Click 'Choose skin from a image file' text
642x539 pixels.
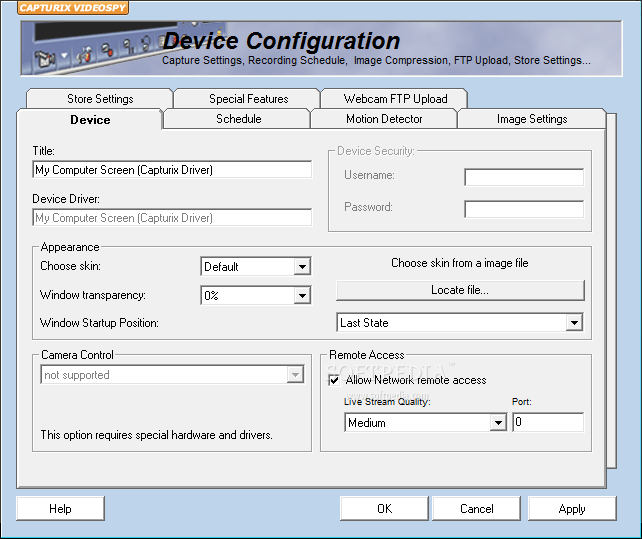tap(460, 263)
